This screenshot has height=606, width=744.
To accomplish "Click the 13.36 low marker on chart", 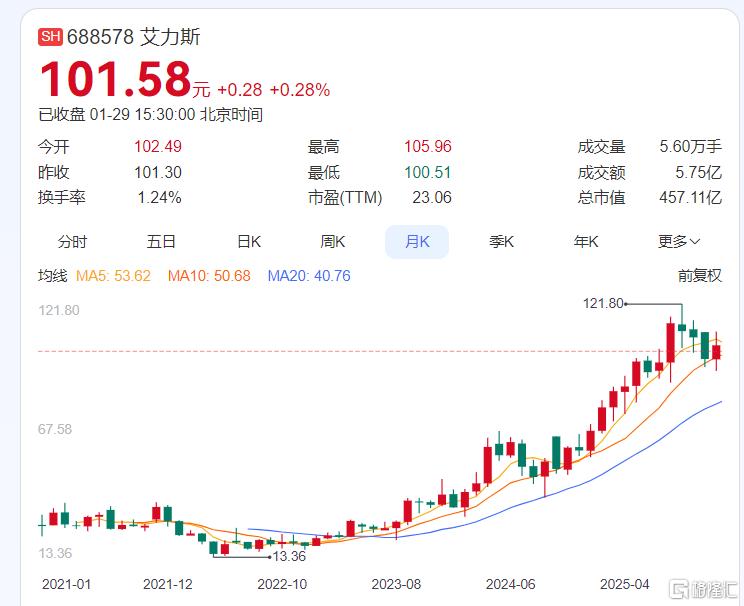I will tap(289, 556).
